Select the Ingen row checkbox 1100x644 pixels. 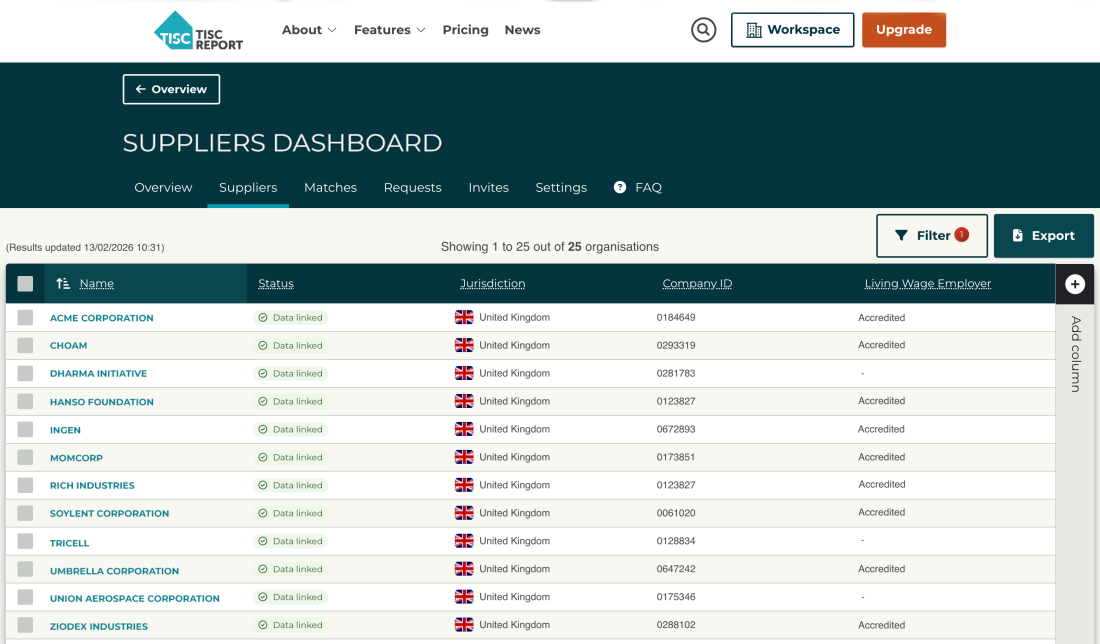tap(25, 430)
